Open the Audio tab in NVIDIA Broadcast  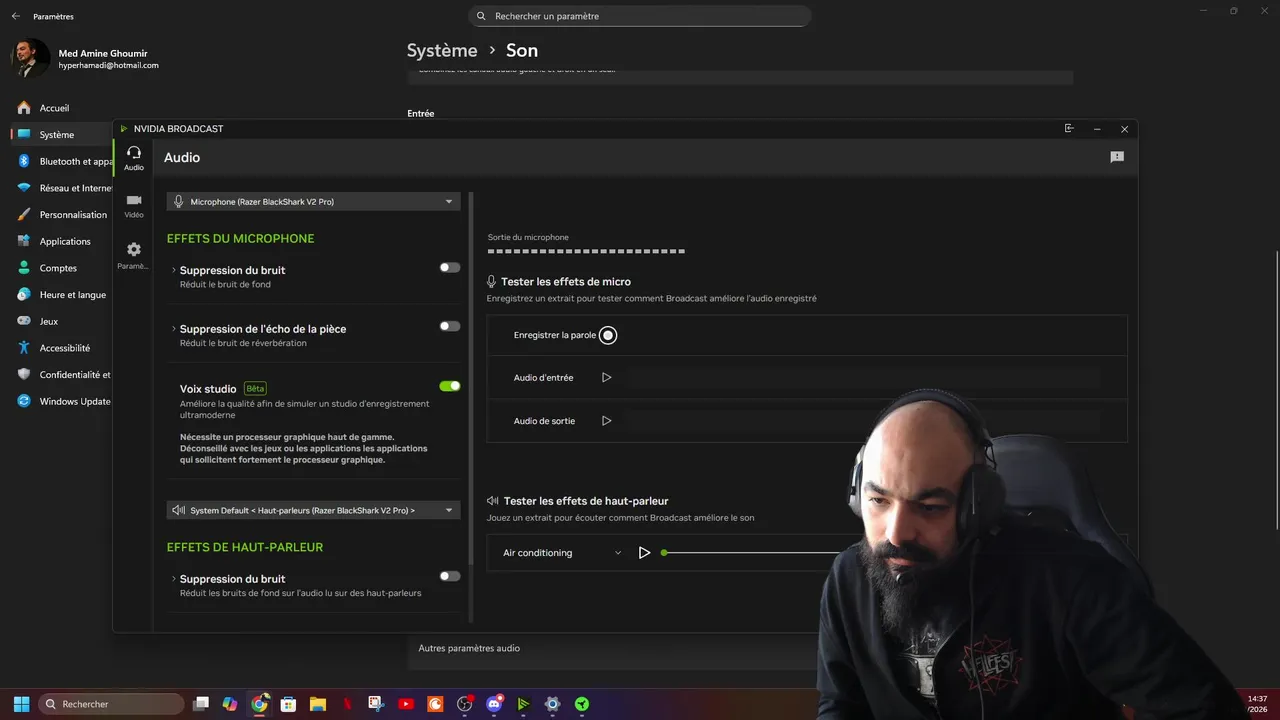pyautogui.click(x=133, y=158)
